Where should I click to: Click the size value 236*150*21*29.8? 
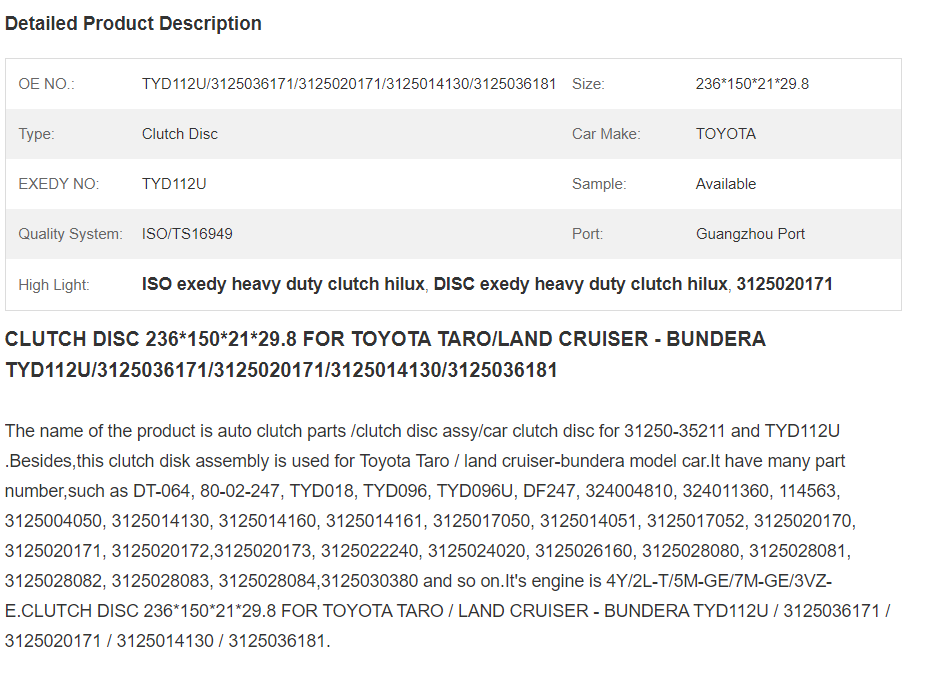coord(752,84)
